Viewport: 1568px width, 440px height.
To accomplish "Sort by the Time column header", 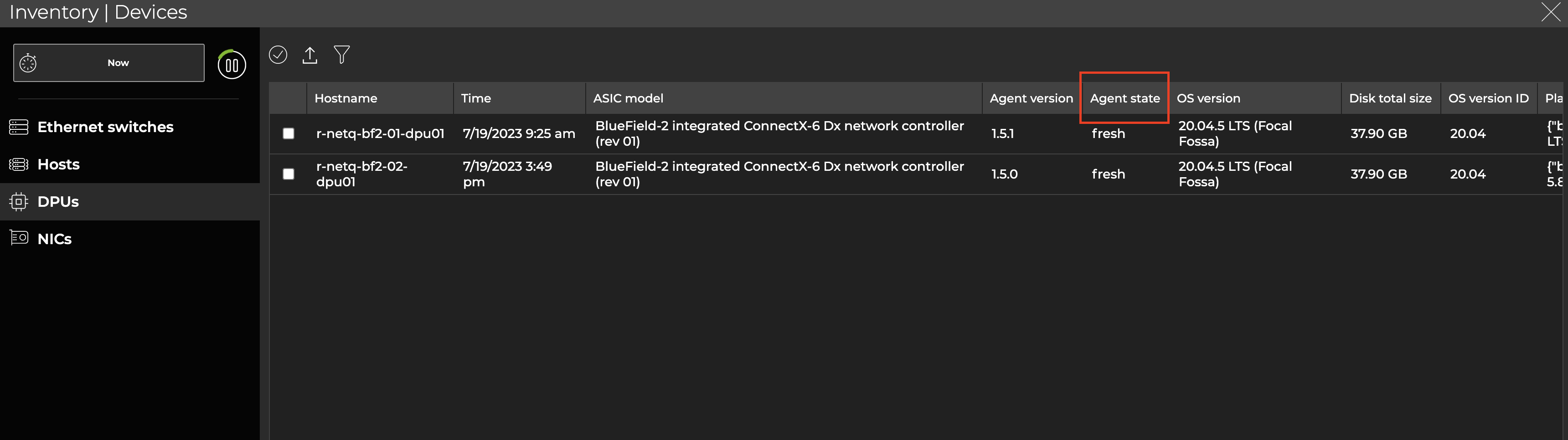I will 476,98.
